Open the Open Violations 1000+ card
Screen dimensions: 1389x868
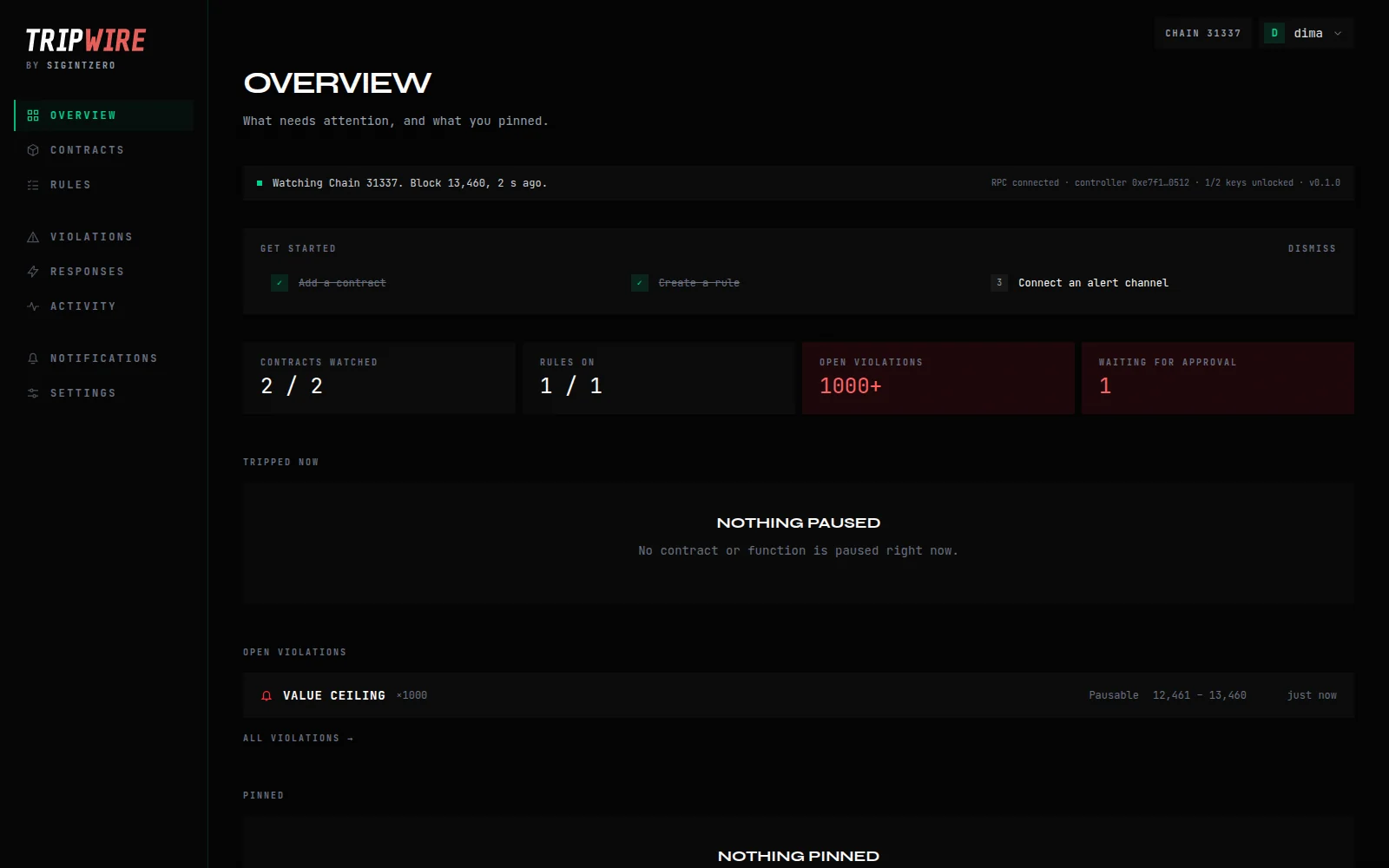click(938, 378)
